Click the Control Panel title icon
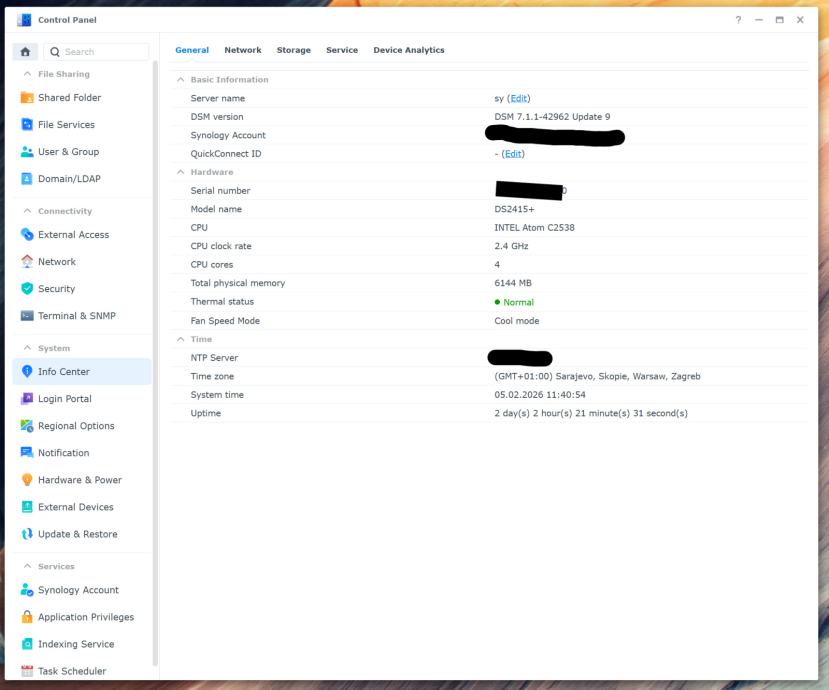Screen dimensions: 829x690 coord(24,20)
